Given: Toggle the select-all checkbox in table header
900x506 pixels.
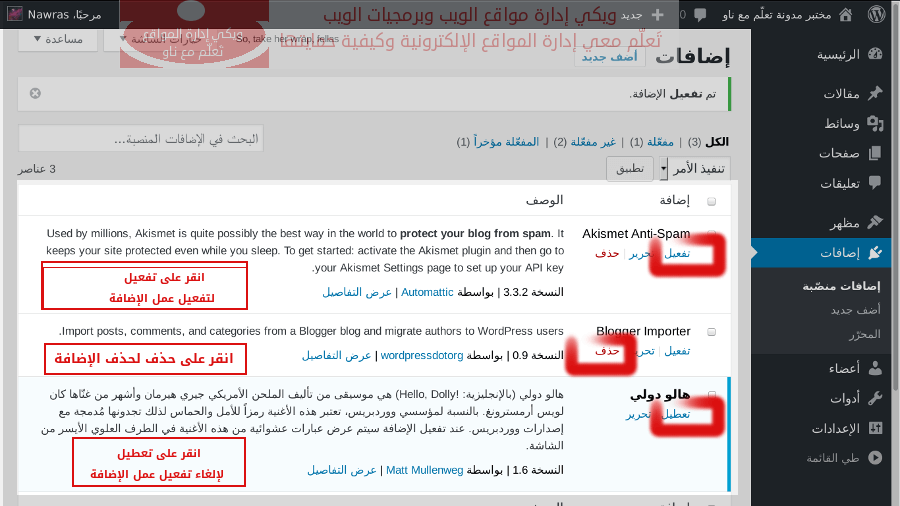Looking at the screenshot, I should (x=711, y=200).
